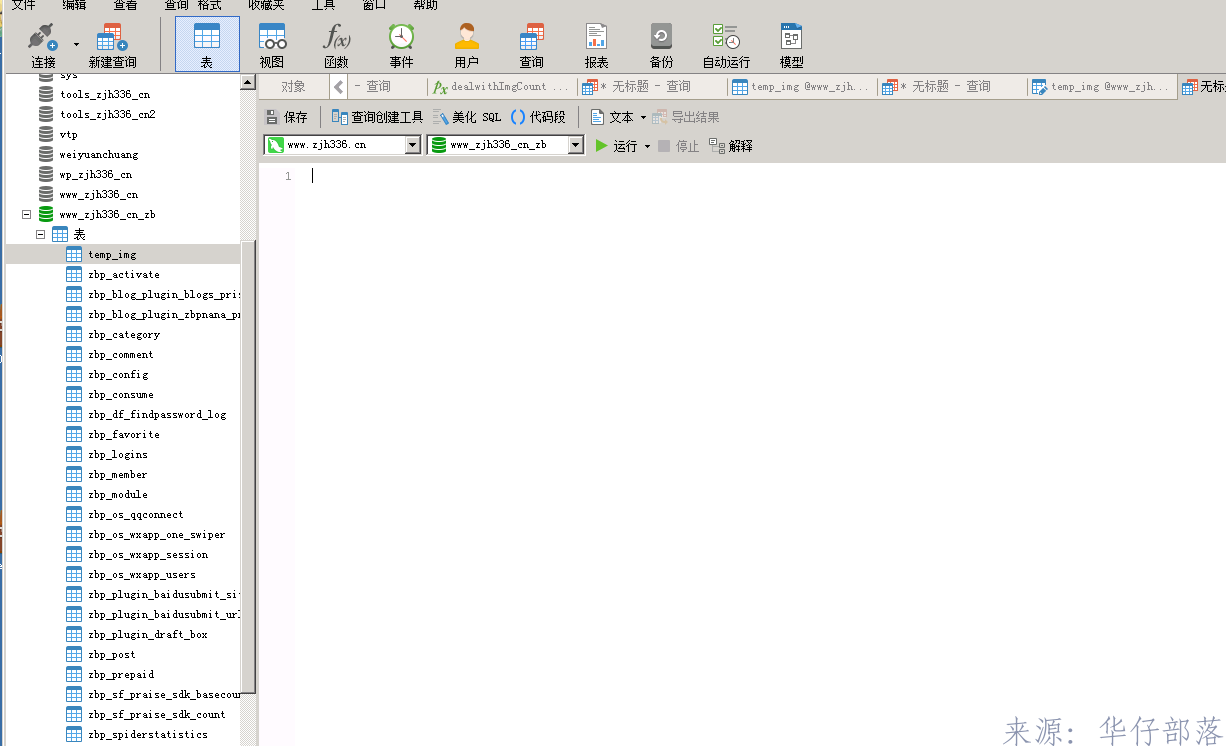The width and height of the screenshot is (1226, 746).
Task: Select the Table (表) toolbar icon
Action: [x=207, y=44]
